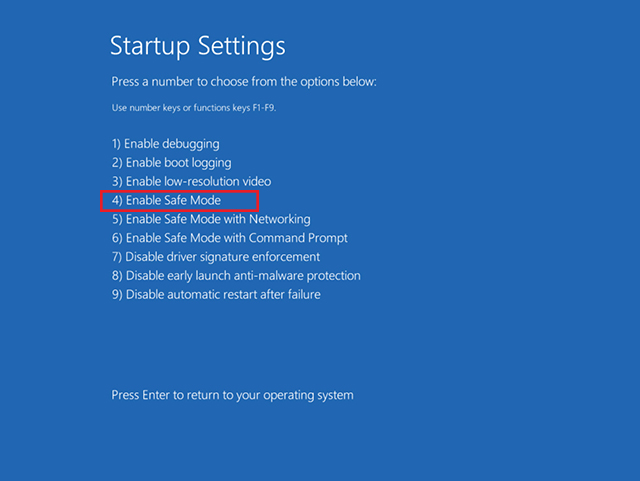The image size is (640, 481).
Task: Select Enable low-resolution video
Action: pos(191,182)
